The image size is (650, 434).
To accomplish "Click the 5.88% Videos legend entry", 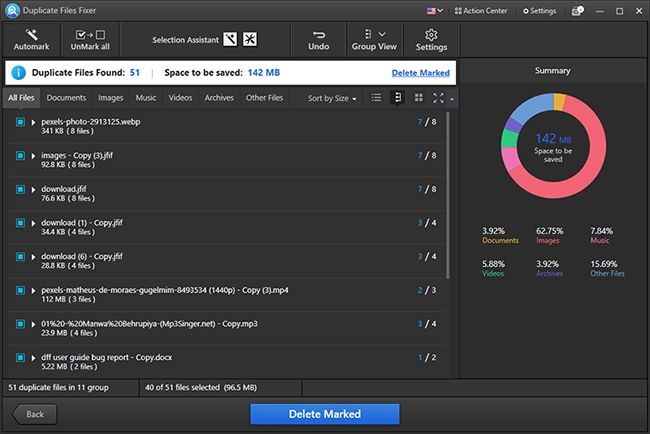I will click(x=493, y=268).
